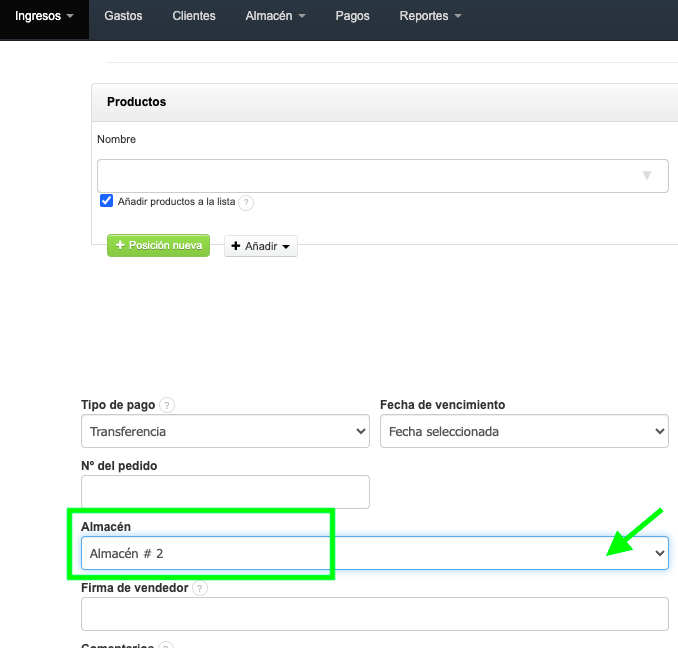The image size is (678, 648).
Task: Click the green Posición nueva button
Action: pos(158,245)
